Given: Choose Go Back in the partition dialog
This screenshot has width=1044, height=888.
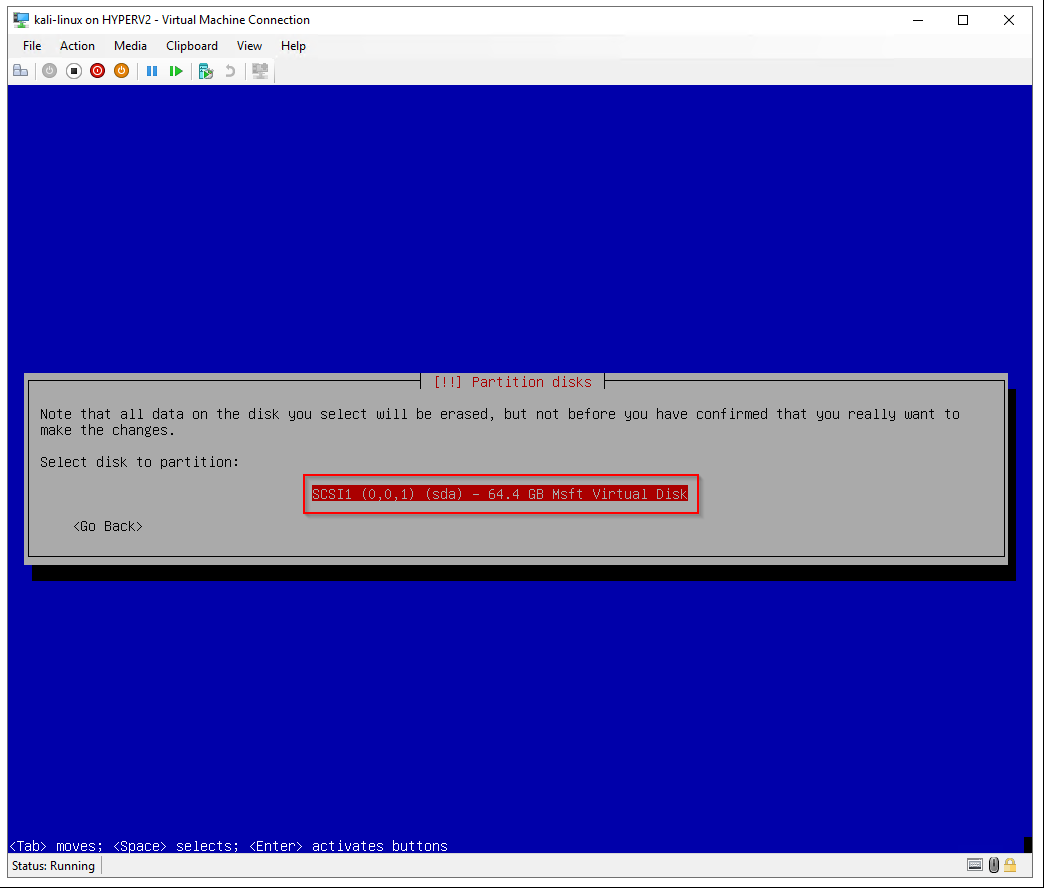Looking at the screenshot, I should pos(108,526).
